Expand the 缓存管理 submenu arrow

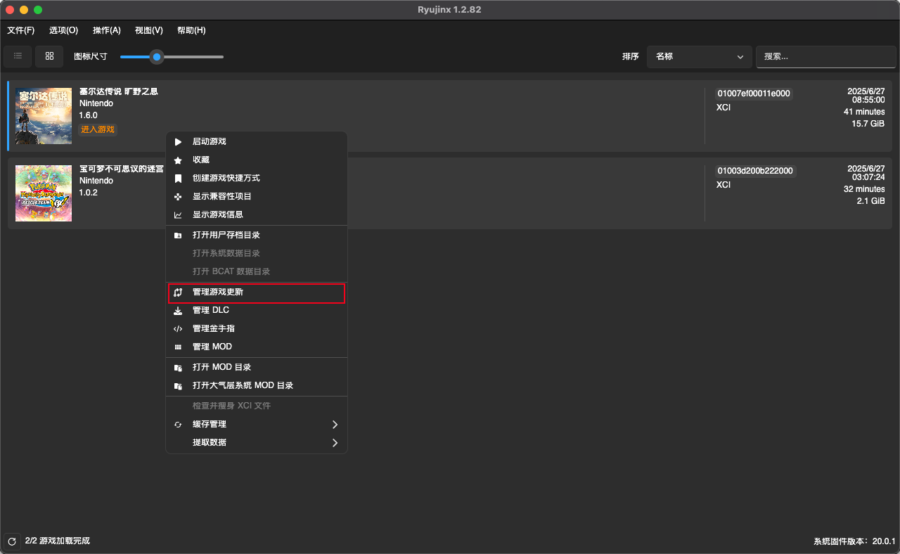pyautogui.click(x=335, y=425)
